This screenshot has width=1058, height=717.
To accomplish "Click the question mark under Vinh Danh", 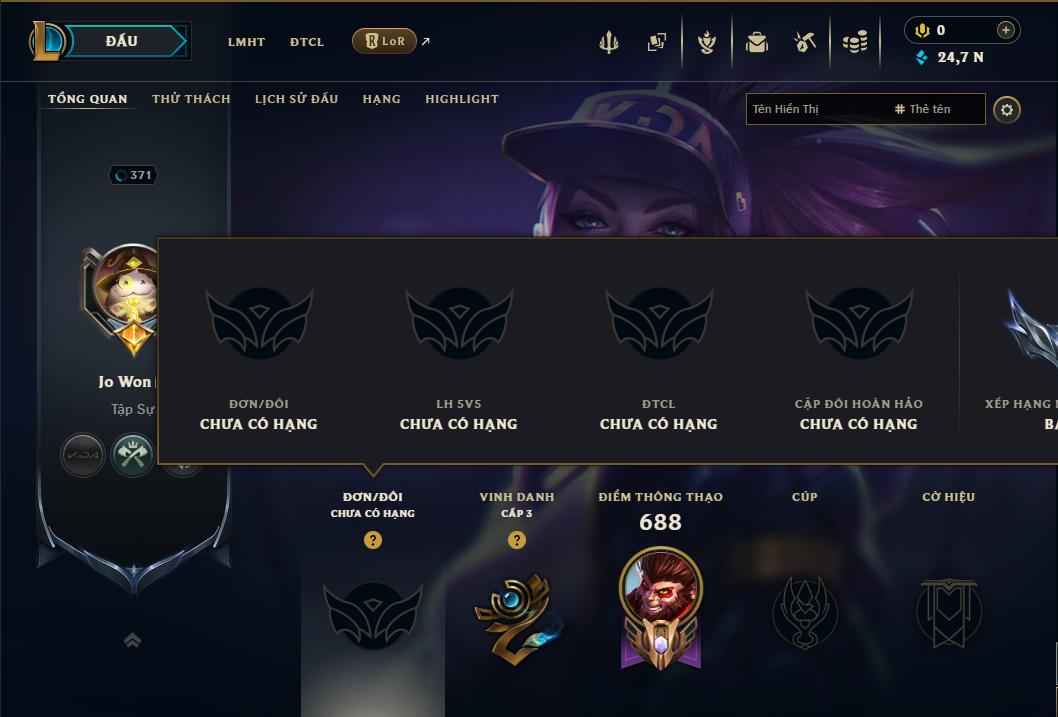I will (516, 540).
